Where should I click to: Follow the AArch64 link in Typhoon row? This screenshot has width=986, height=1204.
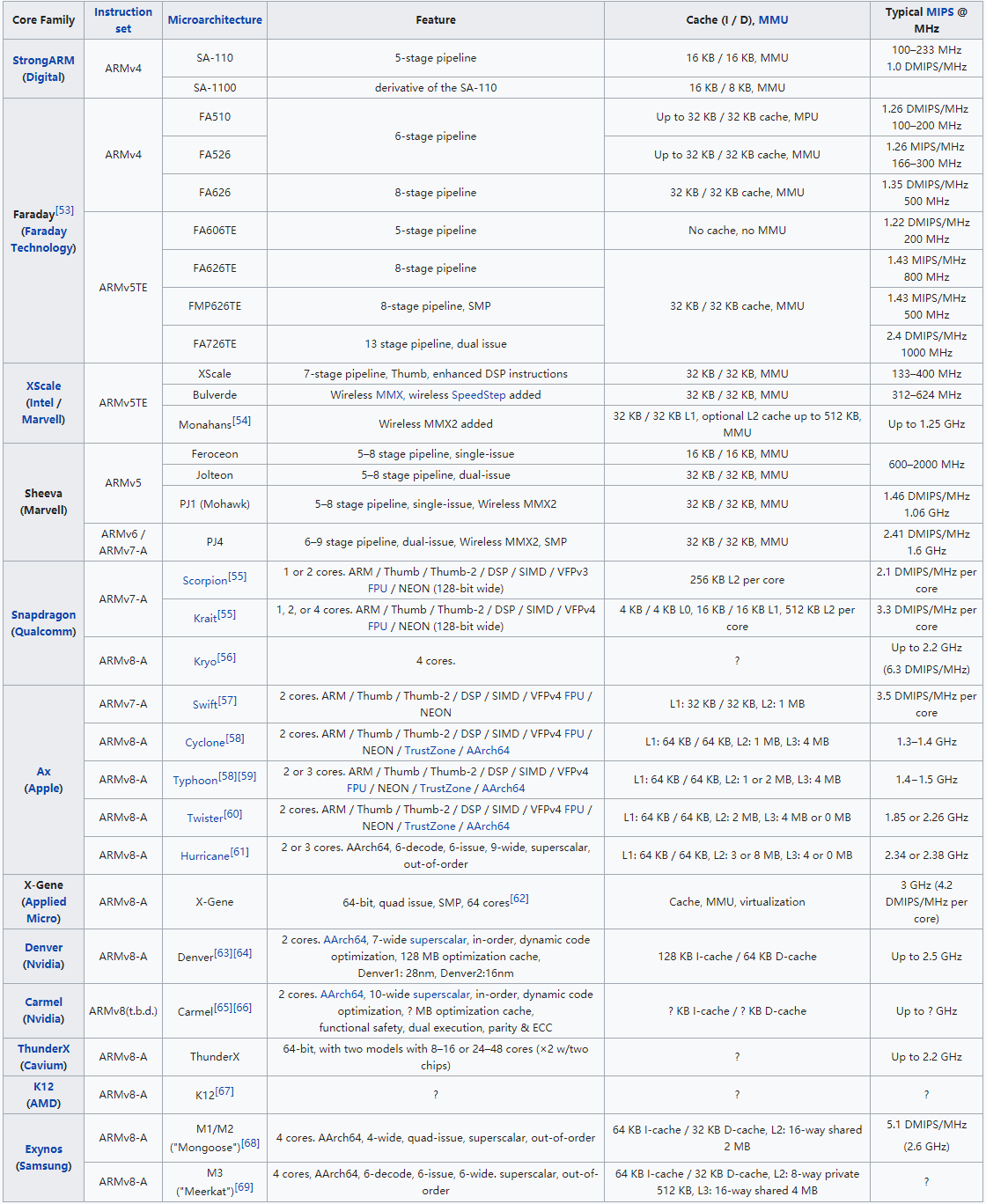(504, 788)
